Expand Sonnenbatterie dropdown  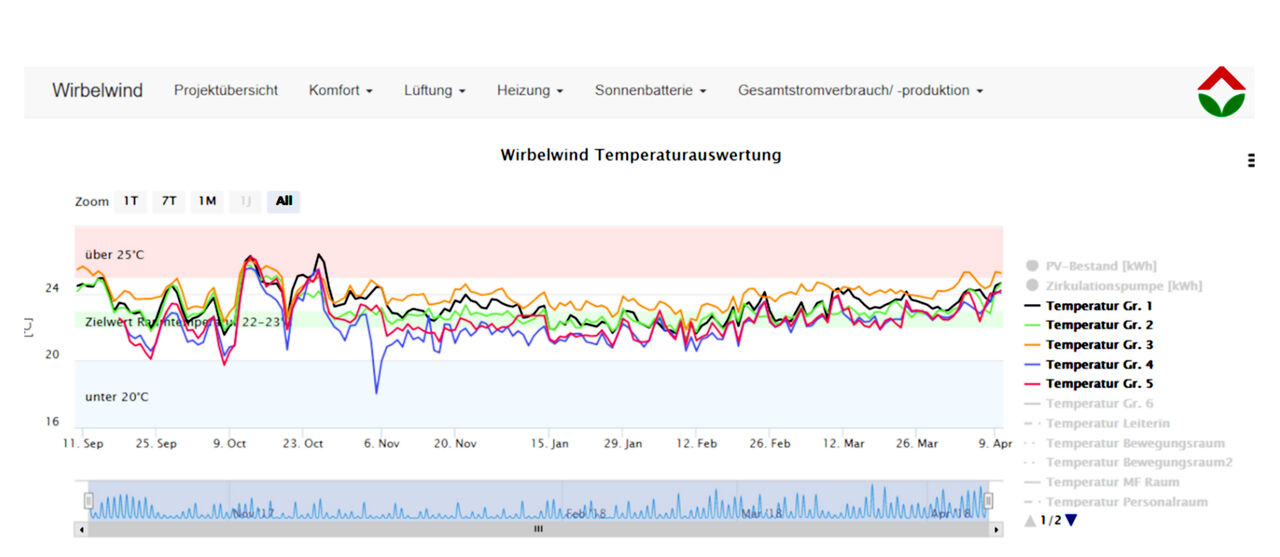pyautogui.click(x=650, y=90)
